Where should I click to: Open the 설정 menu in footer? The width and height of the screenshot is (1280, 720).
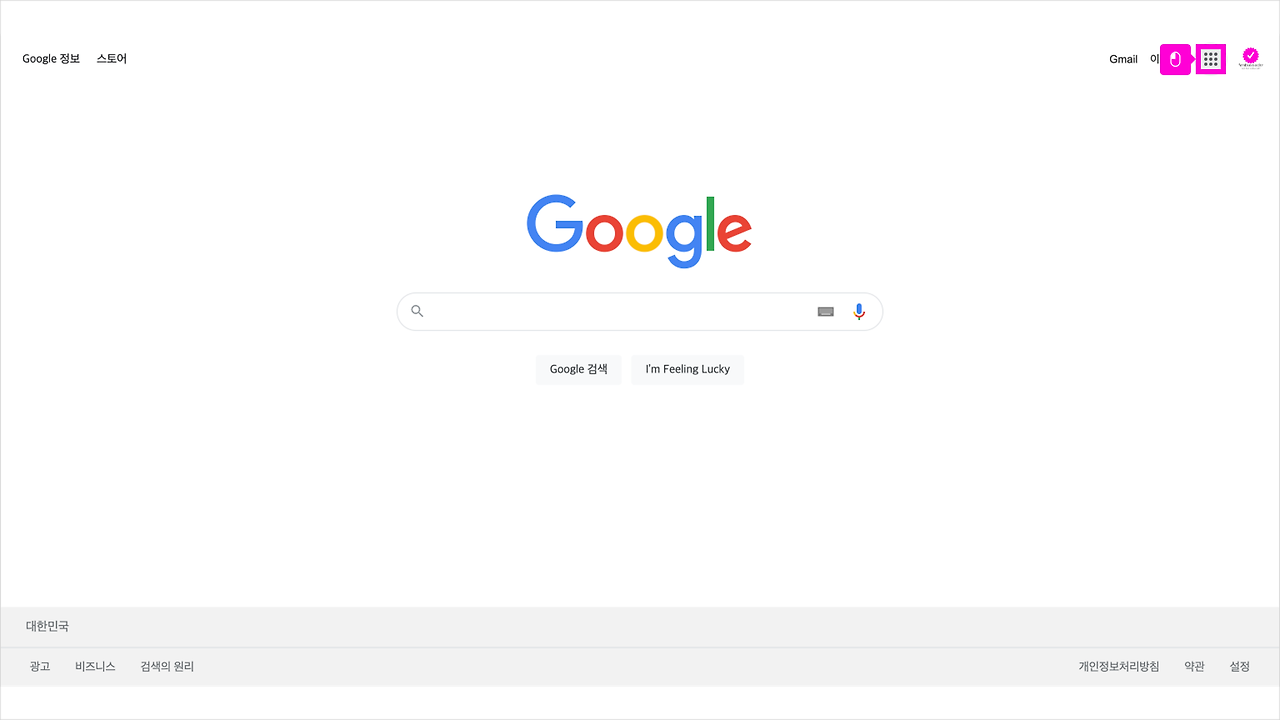[1240, 666]
